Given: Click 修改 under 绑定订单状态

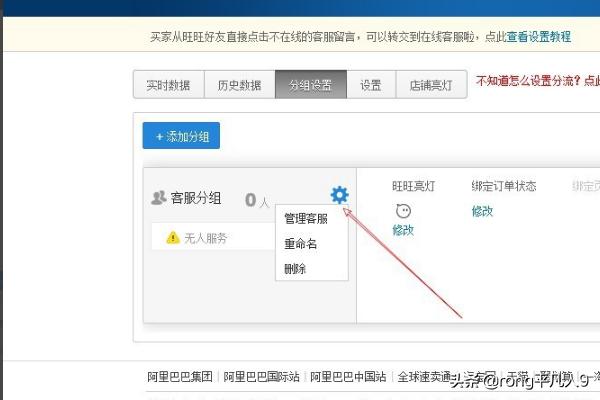Looking at the screenshot, I should tap(483, 211).
